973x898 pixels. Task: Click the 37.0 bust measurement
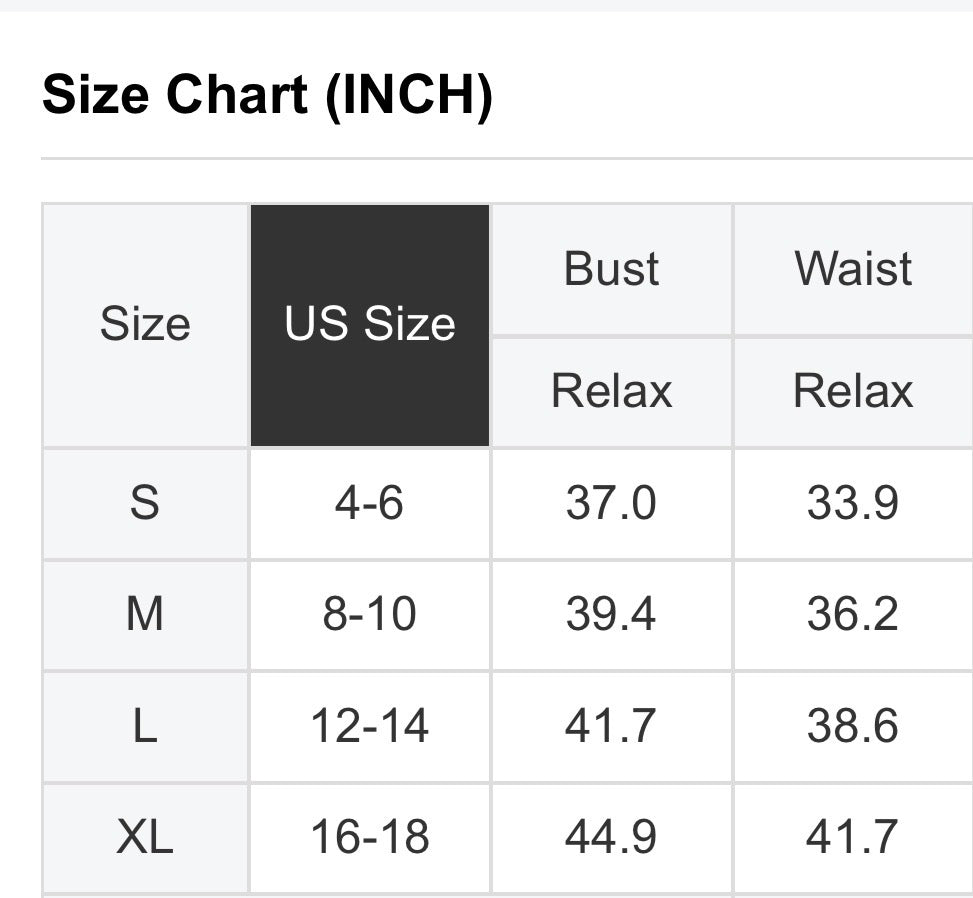click(x=611, y=502)
